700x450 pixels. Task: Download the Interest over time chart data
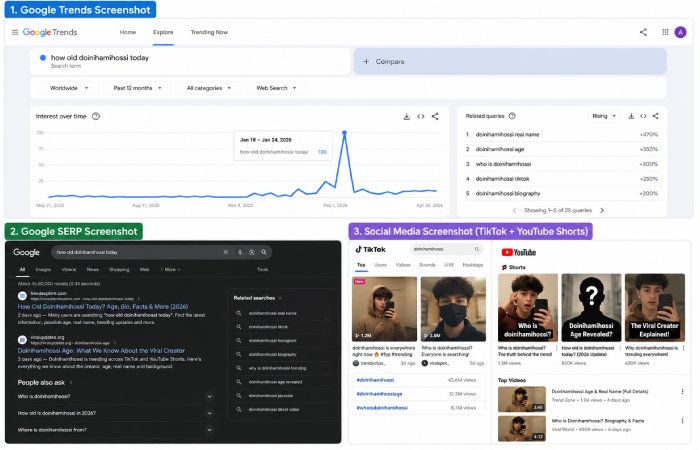coord(407,117)
